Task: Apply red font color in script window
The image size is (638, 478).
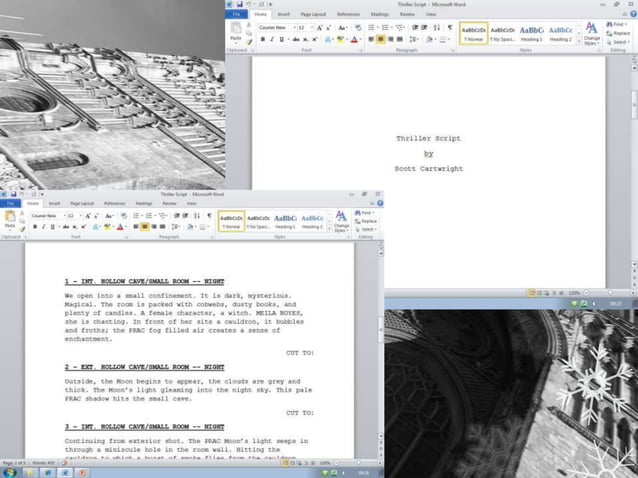Action: 120,227
